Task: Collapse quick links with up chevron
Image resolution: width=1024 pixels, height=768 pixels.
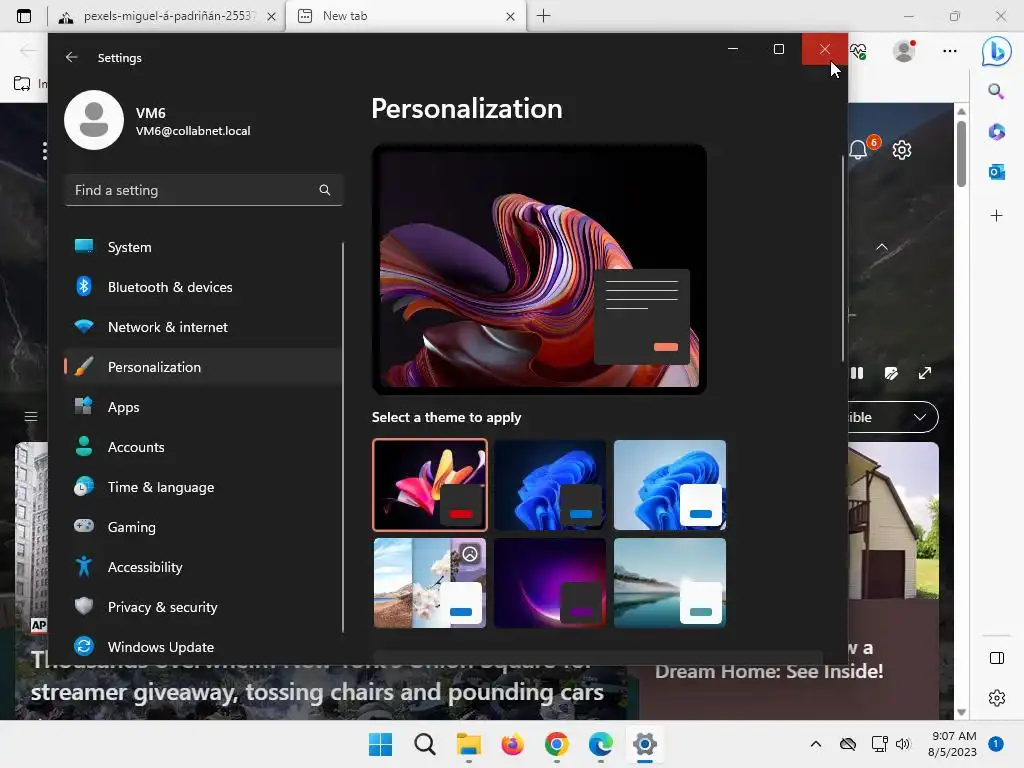Action: click(x=882, y=247)
